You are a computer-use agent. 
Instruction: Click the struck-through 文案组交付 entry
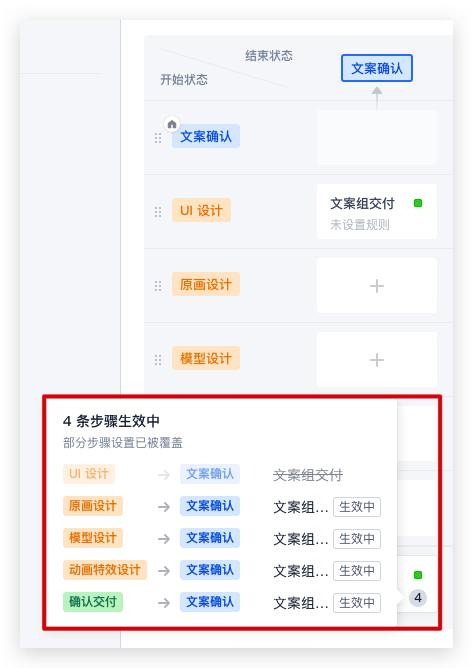308,475
